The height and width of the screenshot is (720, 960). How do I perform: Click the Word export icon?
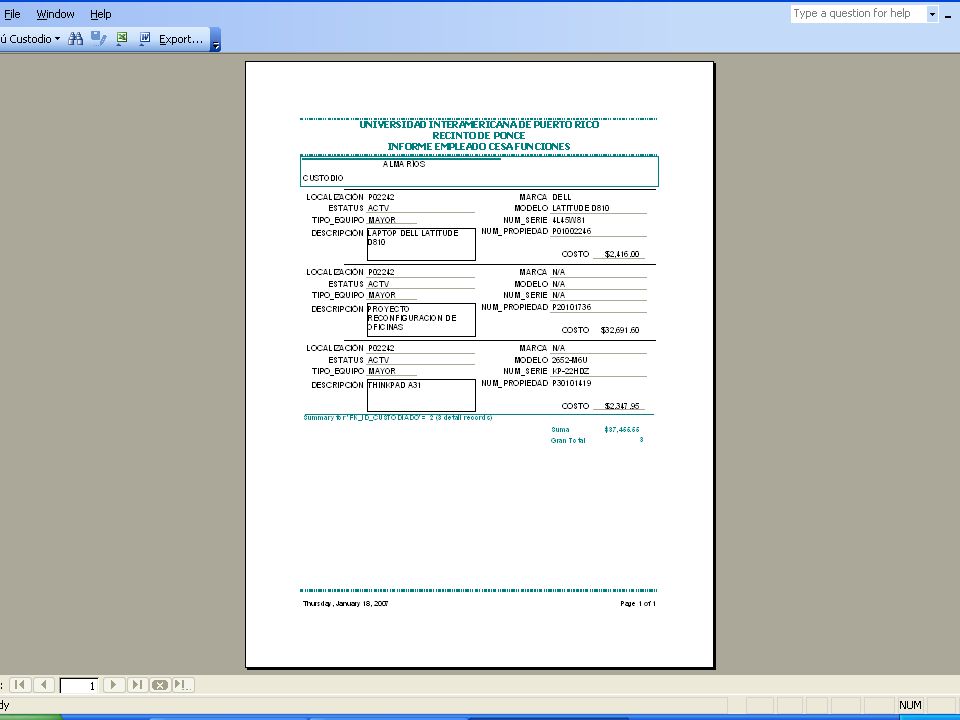tap(145, 39)
